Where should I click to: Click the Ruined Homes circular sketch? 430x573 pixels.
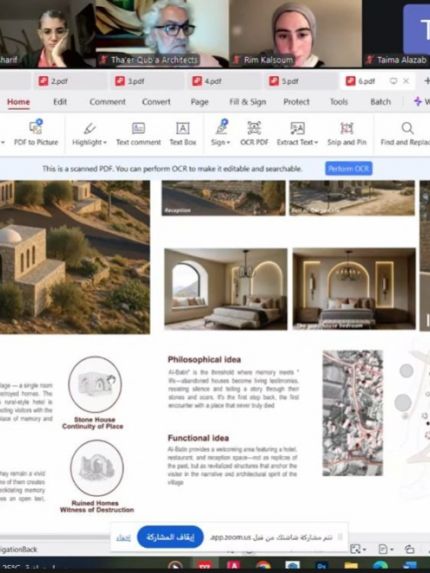pyautogui.click(x=97, y=468)
